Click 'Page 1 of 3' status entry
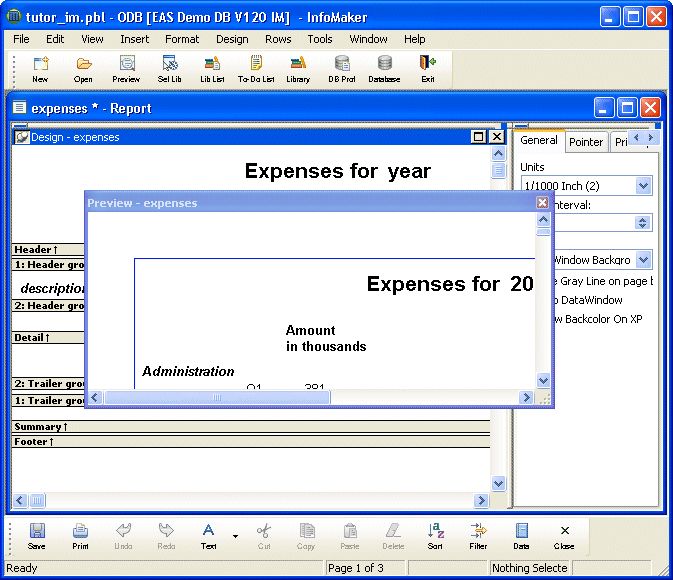The width and height of the screenshot is (673, 580). point(356,568)
